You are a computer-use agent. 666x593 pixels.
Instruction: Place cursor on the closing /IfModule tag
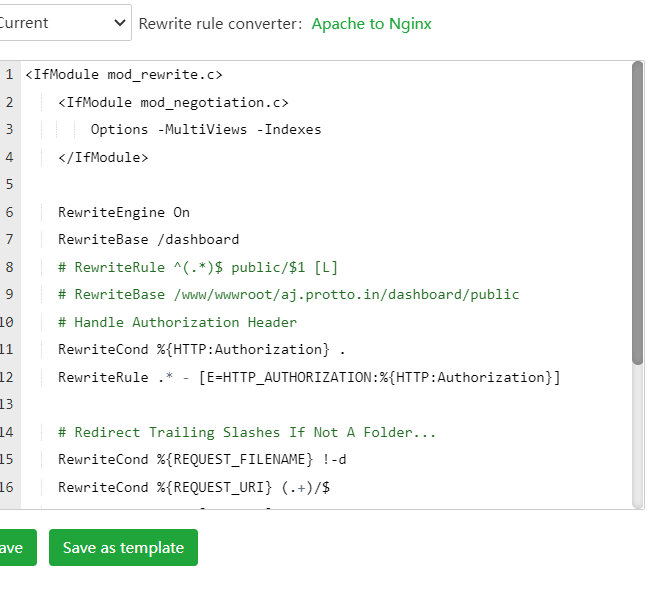[x=103, y=157]
